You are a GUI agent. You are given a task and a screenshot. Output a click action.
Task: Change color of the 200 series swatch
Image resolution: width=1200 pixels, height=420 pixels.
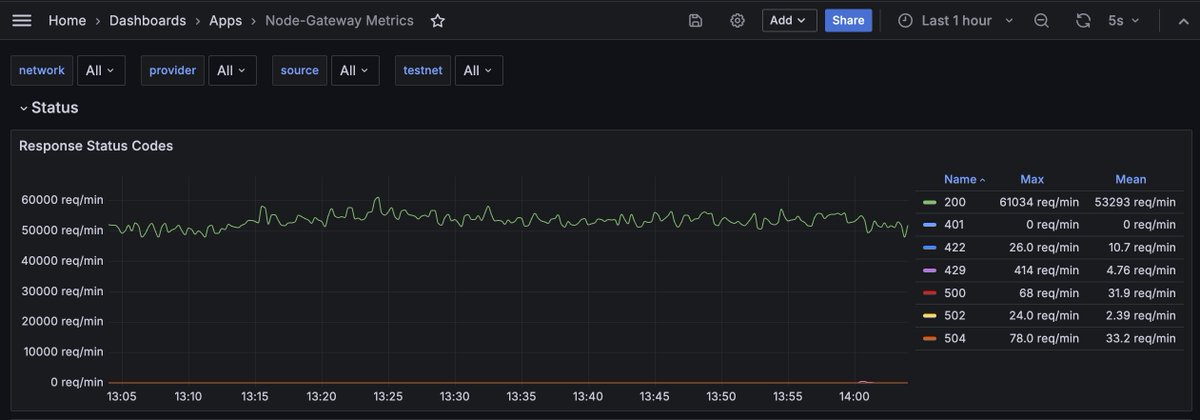coord(929,202)
